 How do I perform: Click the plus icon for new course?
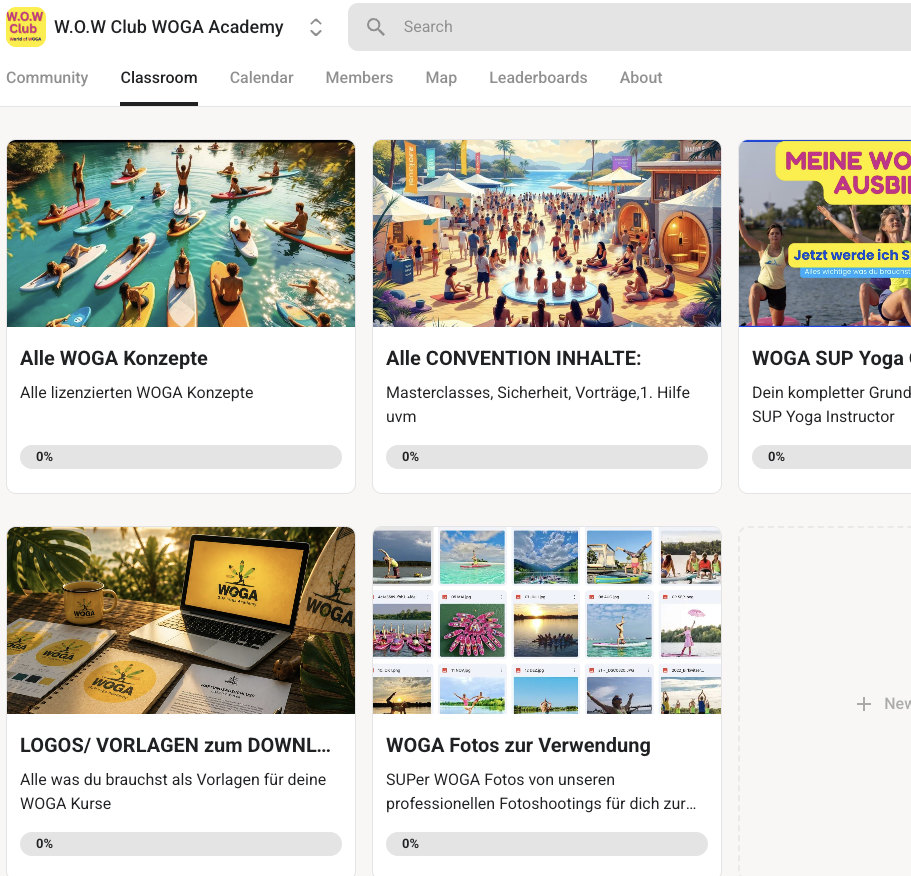(864, 704)
